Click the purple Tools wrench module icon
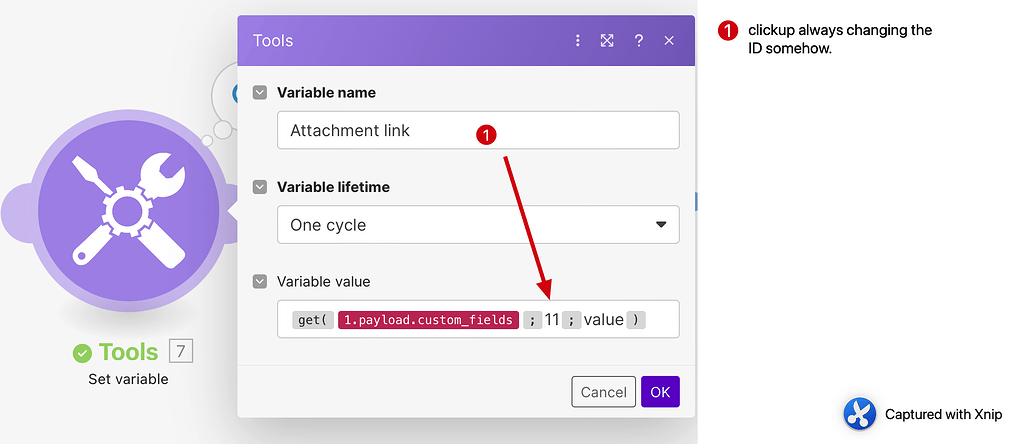1023x444 pixels. pyautogui.click(x=126, y=209)
